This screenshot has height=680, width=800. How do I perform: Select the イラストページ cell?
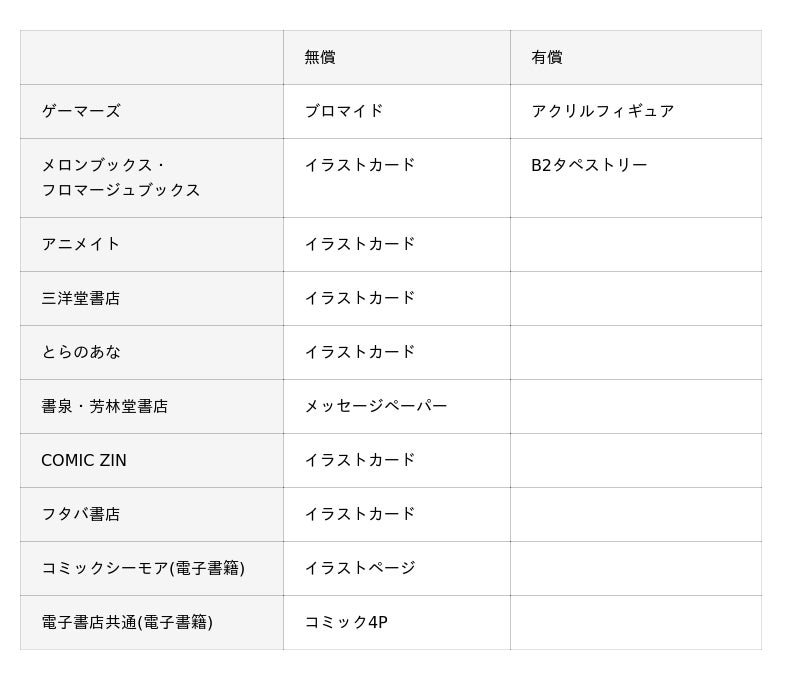coord(360,568)
